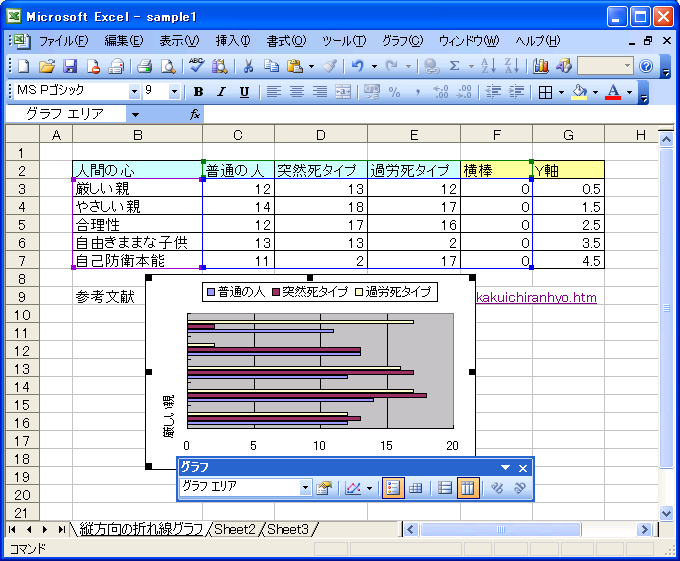Screen dimensions: 680x561
Task: Toggle Italic formatting
Action: click(222, 91)
